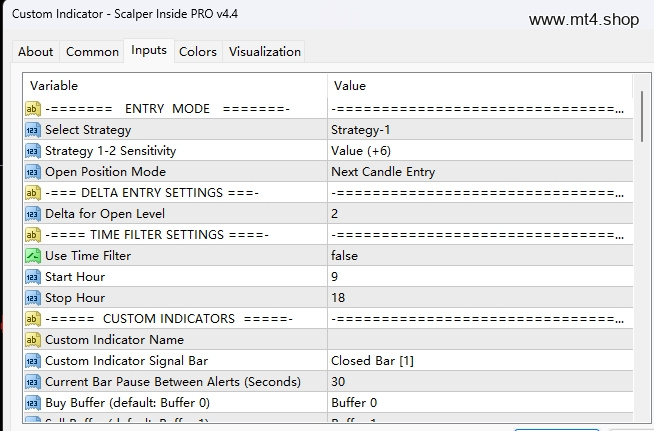Select the Custom Indicator Signal Bar label

[126, 361]
